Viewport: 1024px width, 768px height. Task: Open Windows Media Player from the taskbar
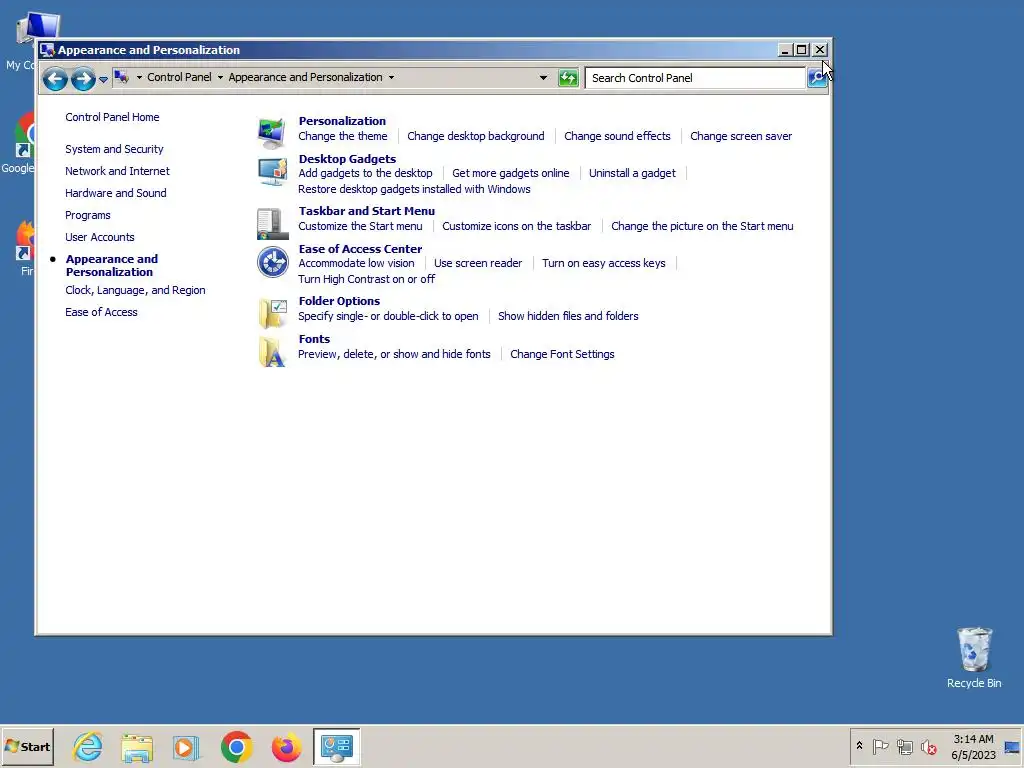(186, 746)
